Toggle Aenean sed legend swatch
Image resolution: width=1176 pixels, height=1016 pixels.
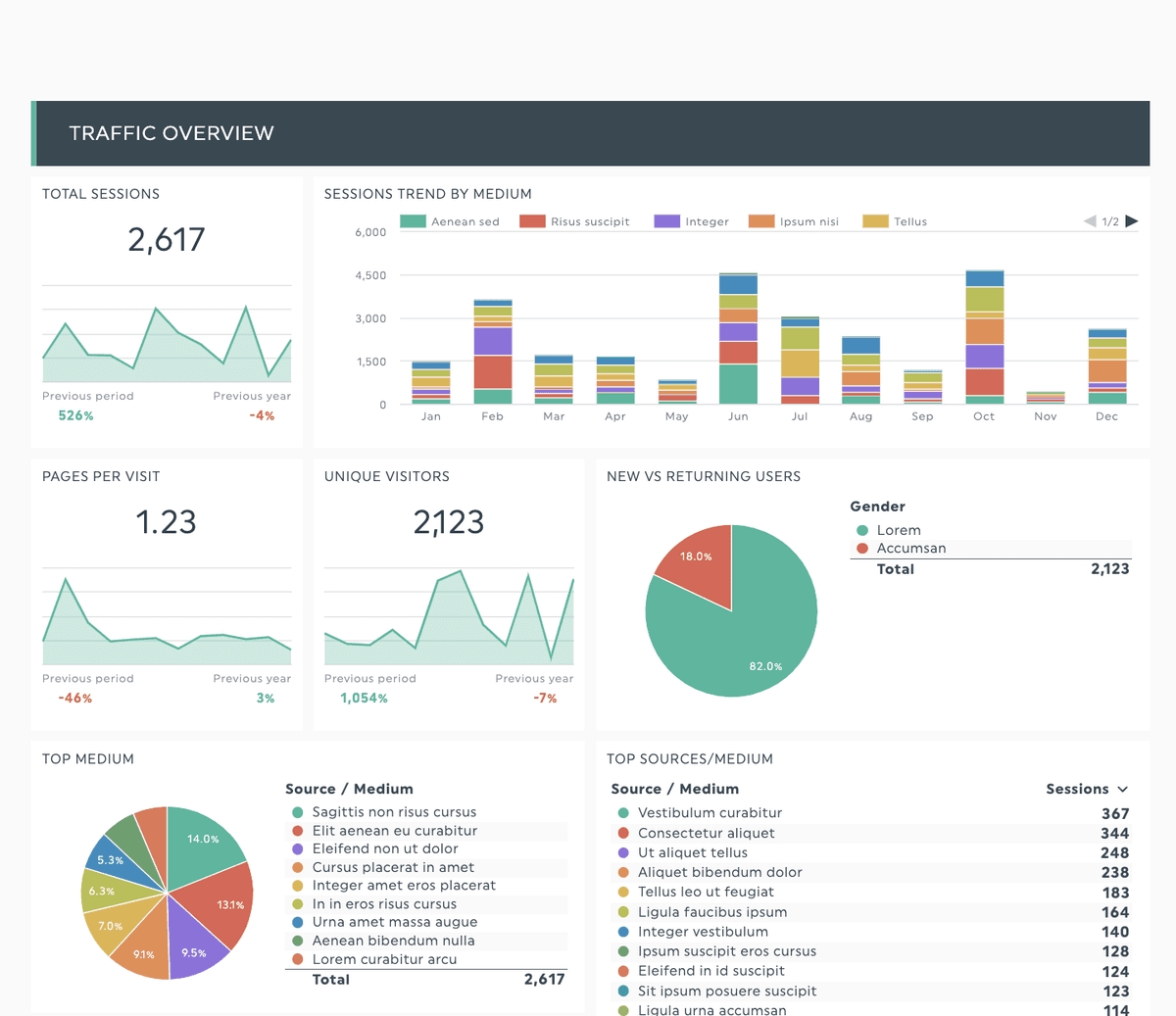[x=413, y=221]
